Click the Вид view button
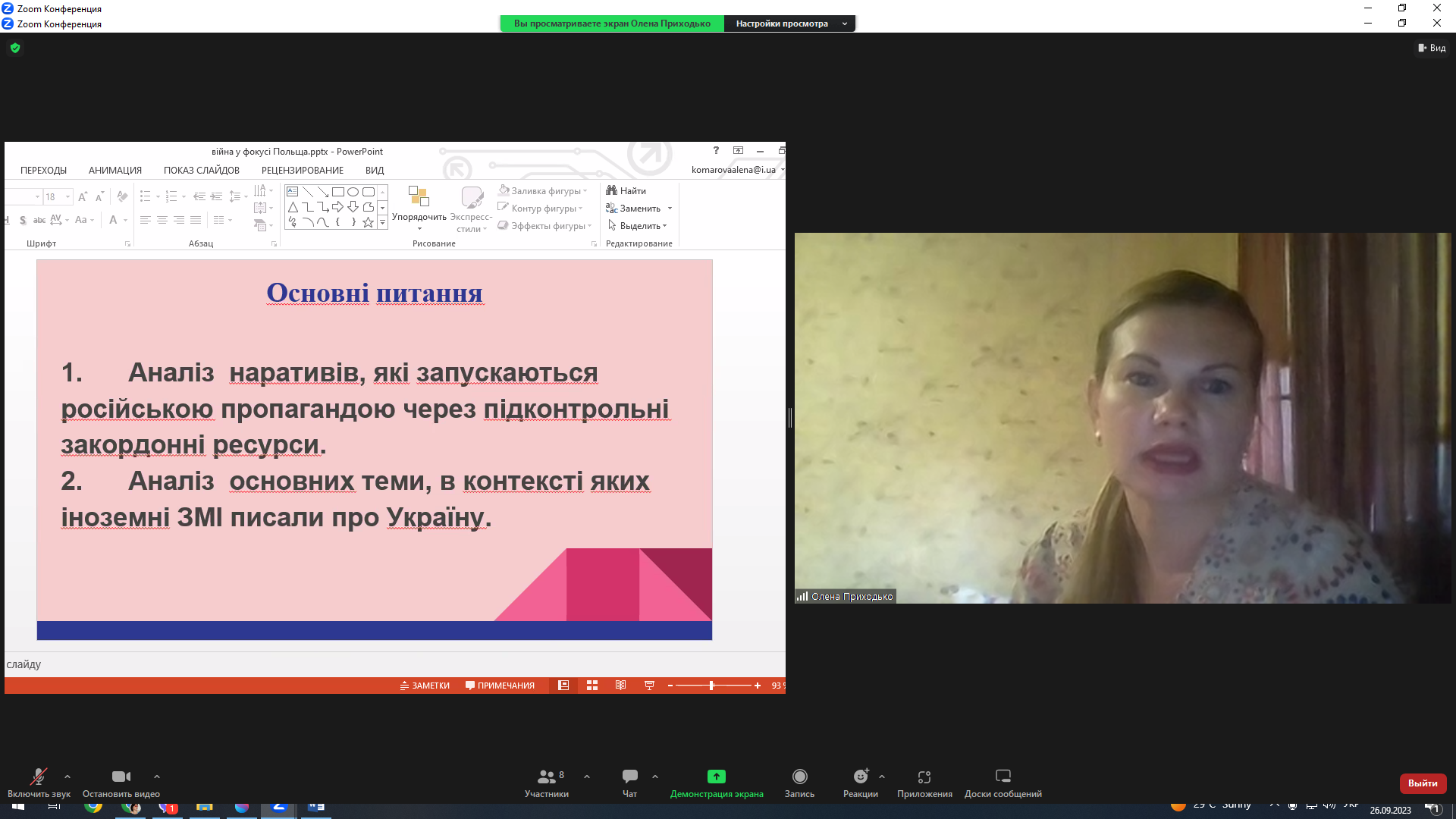This screenshot has height=819, width=1456. click(1432, 48)
